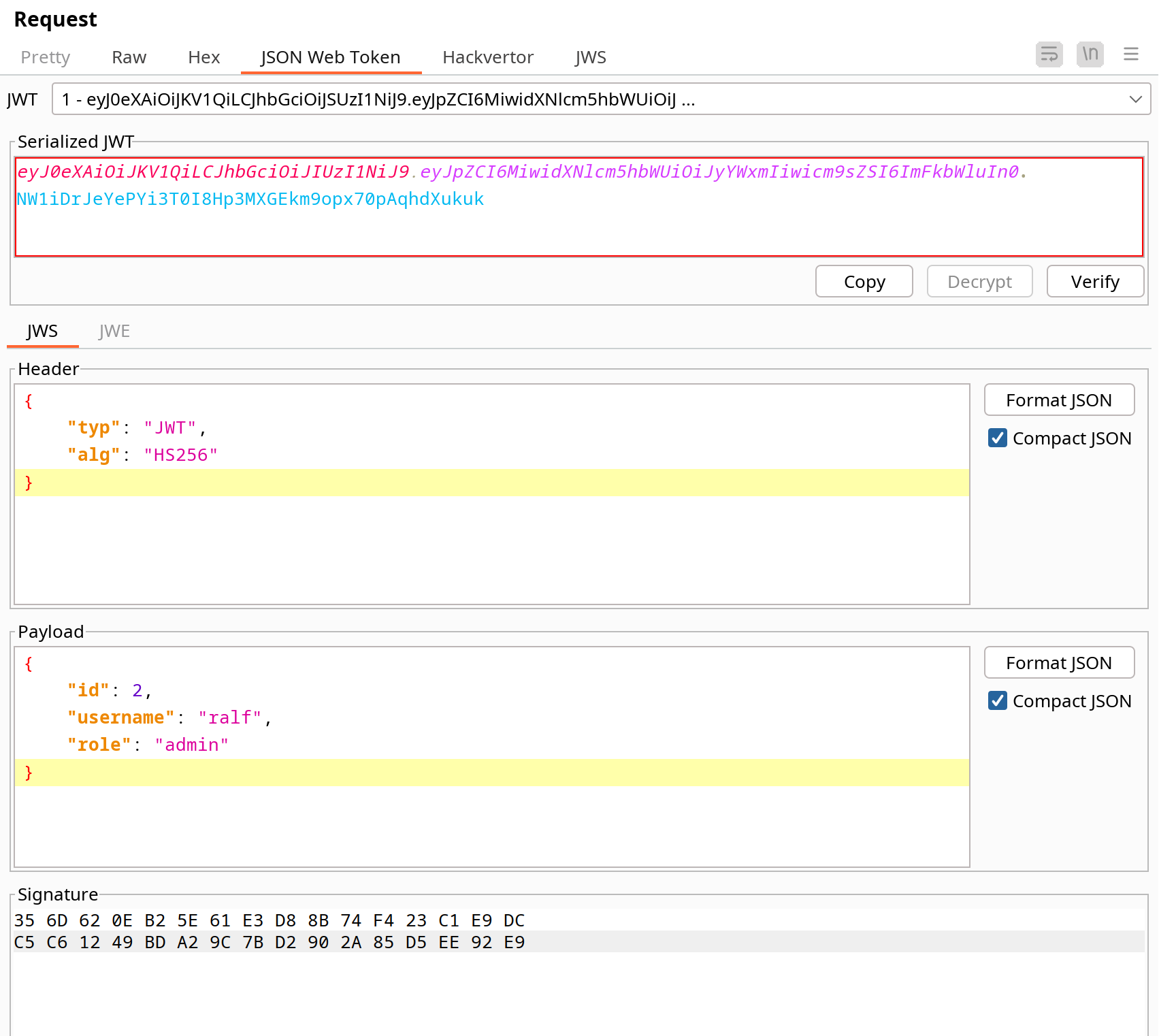The image size is (1159, 1036).
Task: Click the magenta payload segment eyJpZCI6Miwid...
Action: pyautogui.click(x=719, y=172)
